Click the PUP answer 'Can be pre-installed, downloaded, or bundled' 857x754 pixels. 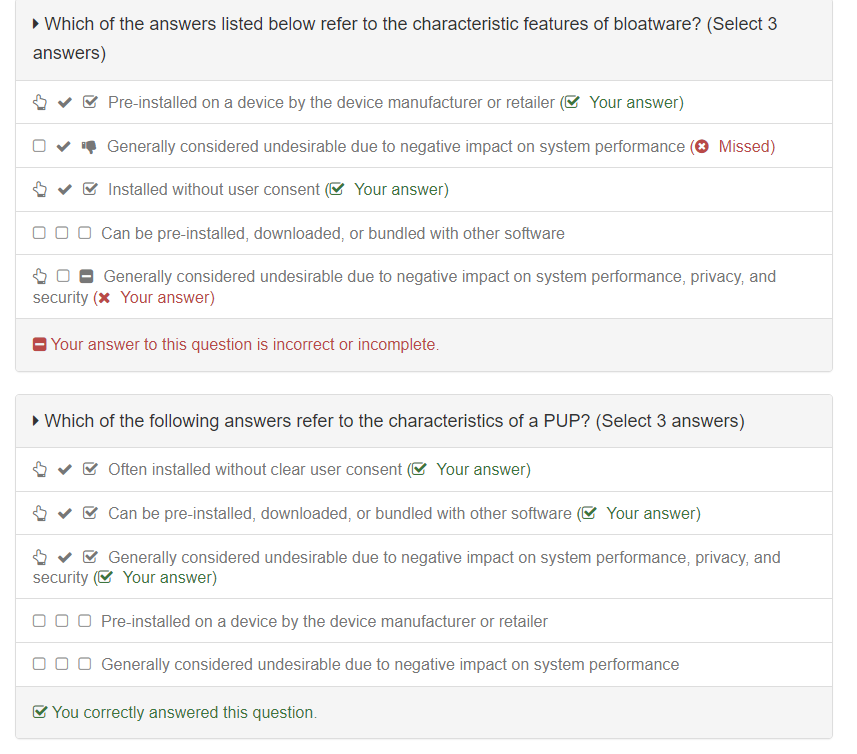[x=340, y=513]
